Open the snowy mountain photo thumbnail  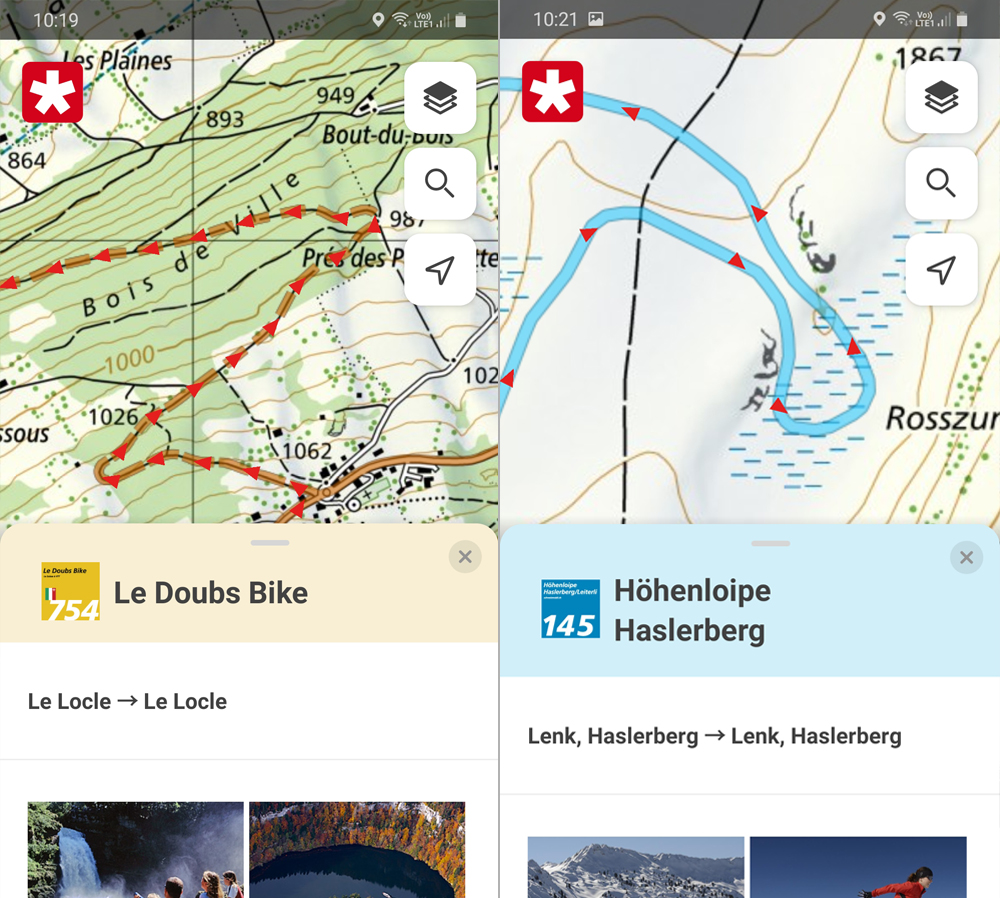tap(636, 867)
